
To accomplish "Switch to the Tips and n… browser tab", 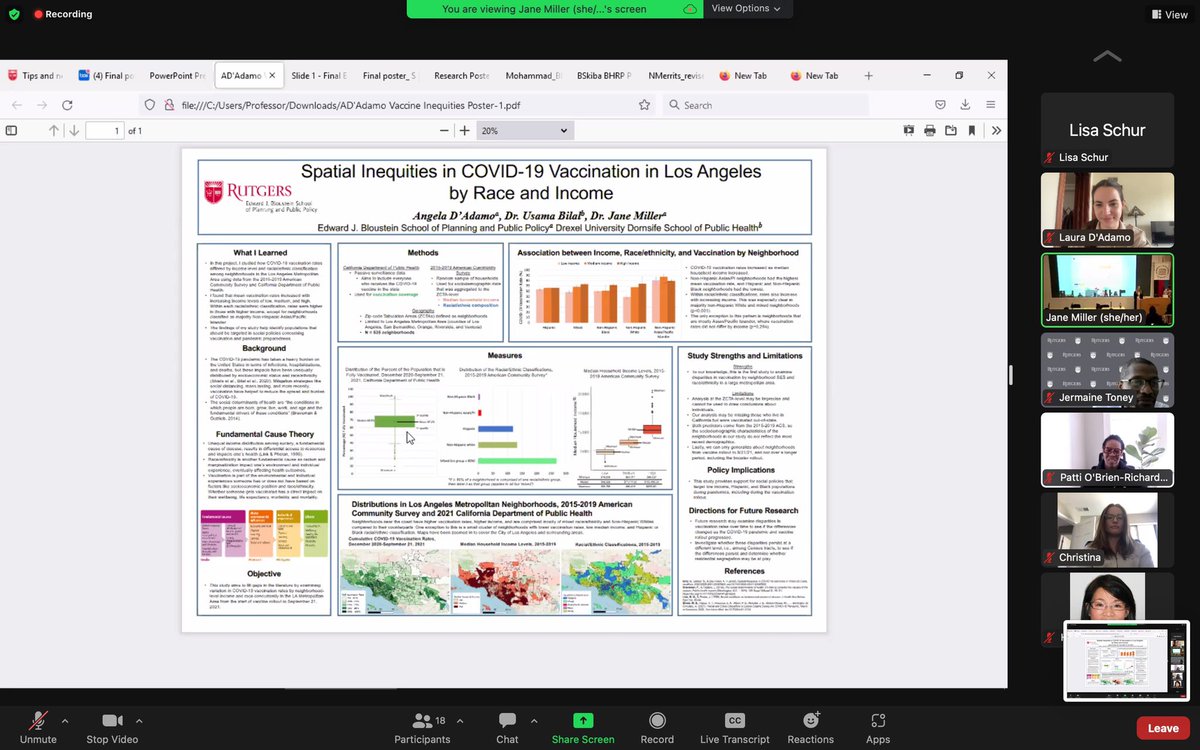I will (x=36, y=75).
